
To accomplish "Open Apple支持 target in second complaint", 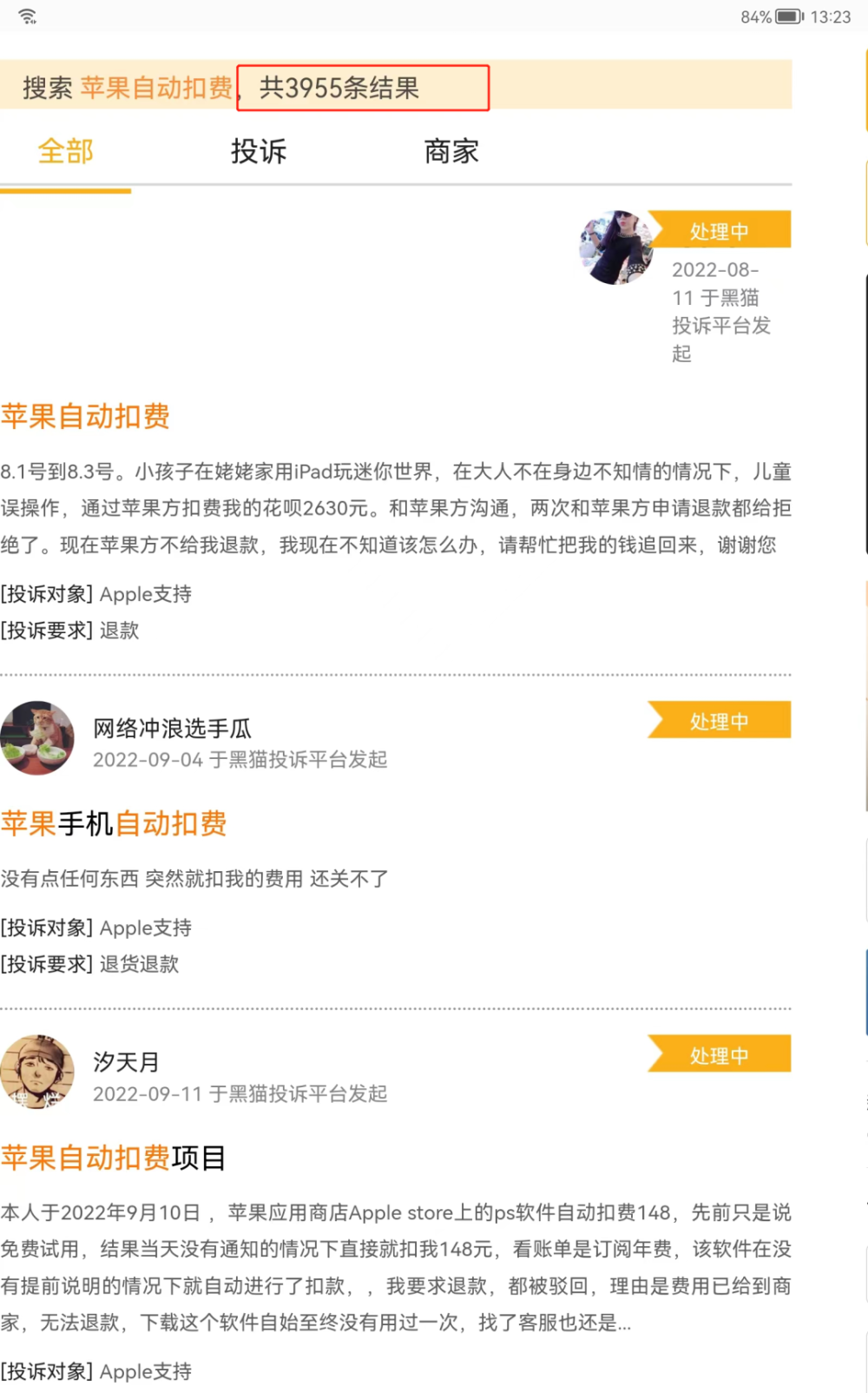I will pyautogui.click(x=146, y=928).
